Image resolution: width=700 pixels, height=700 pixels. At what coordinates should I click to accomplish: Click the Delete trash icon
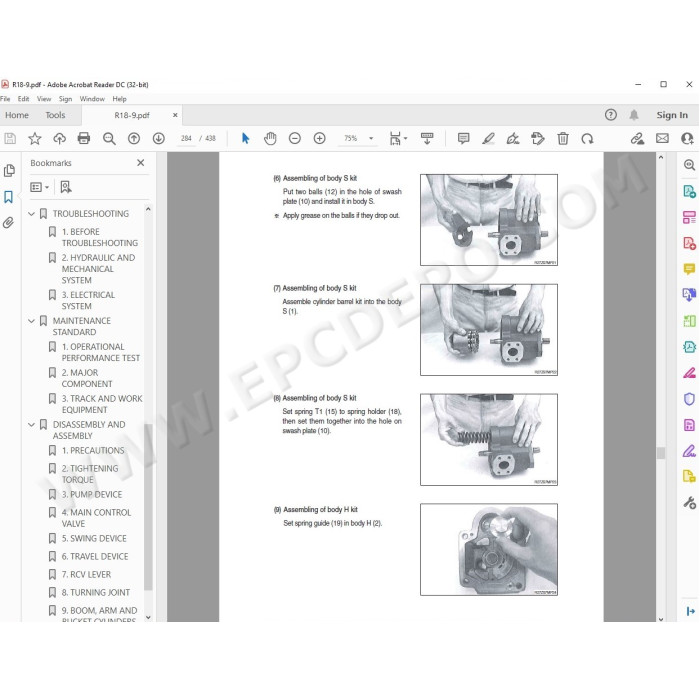tap(563, 138)
